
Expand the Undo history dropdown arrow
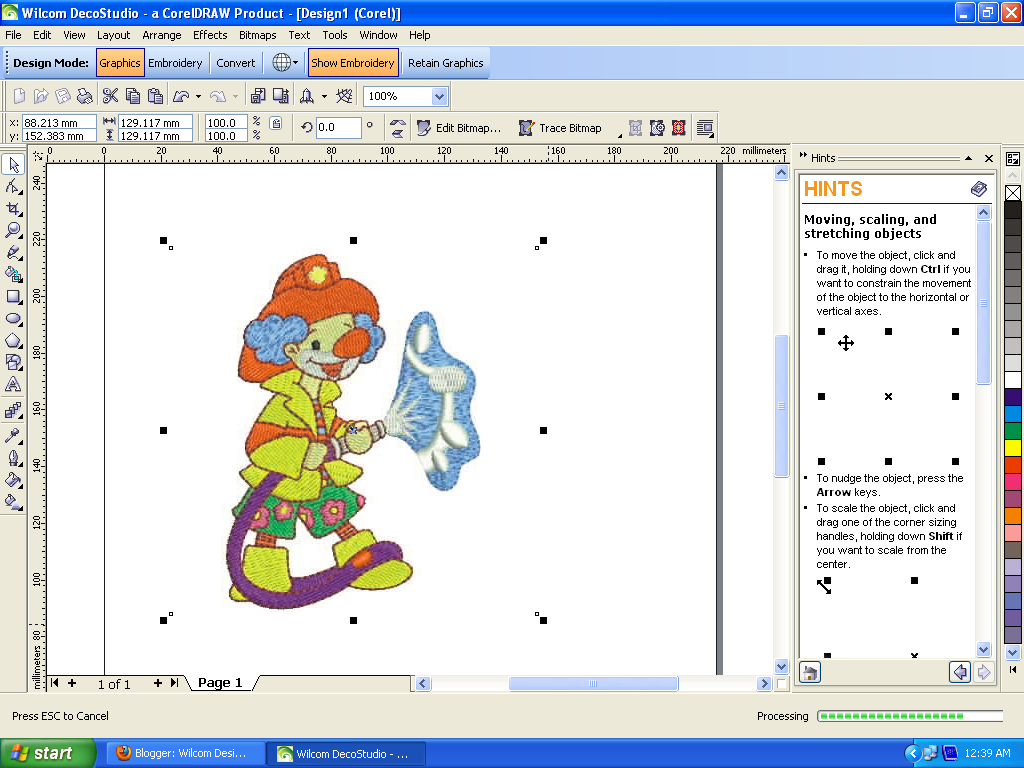tap(199, 96)
